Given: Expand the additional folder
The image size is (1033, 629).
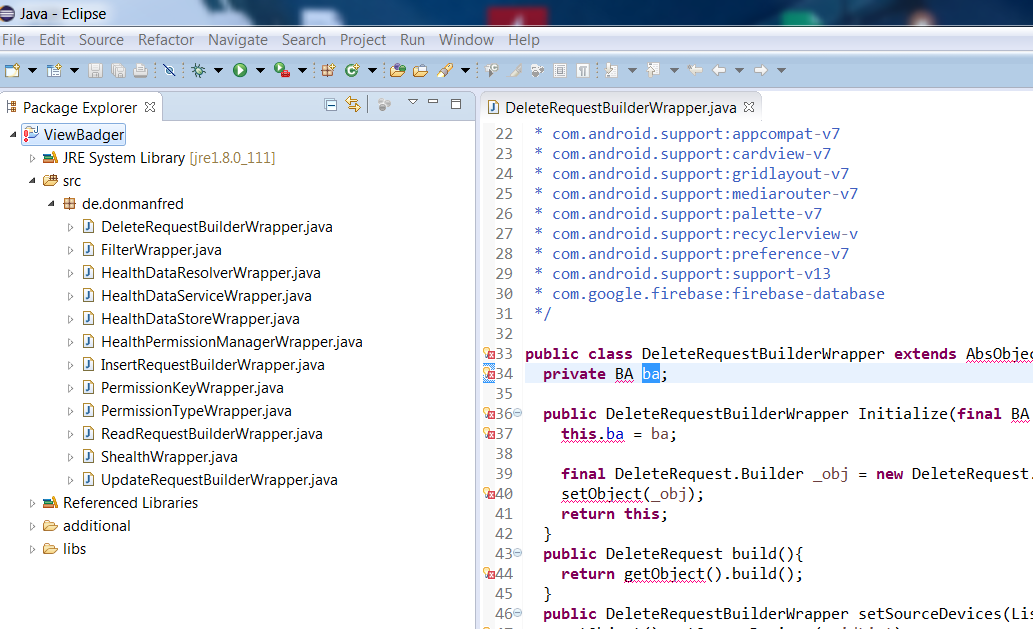Looking at the screenshot, I should [x=32, y=526].
